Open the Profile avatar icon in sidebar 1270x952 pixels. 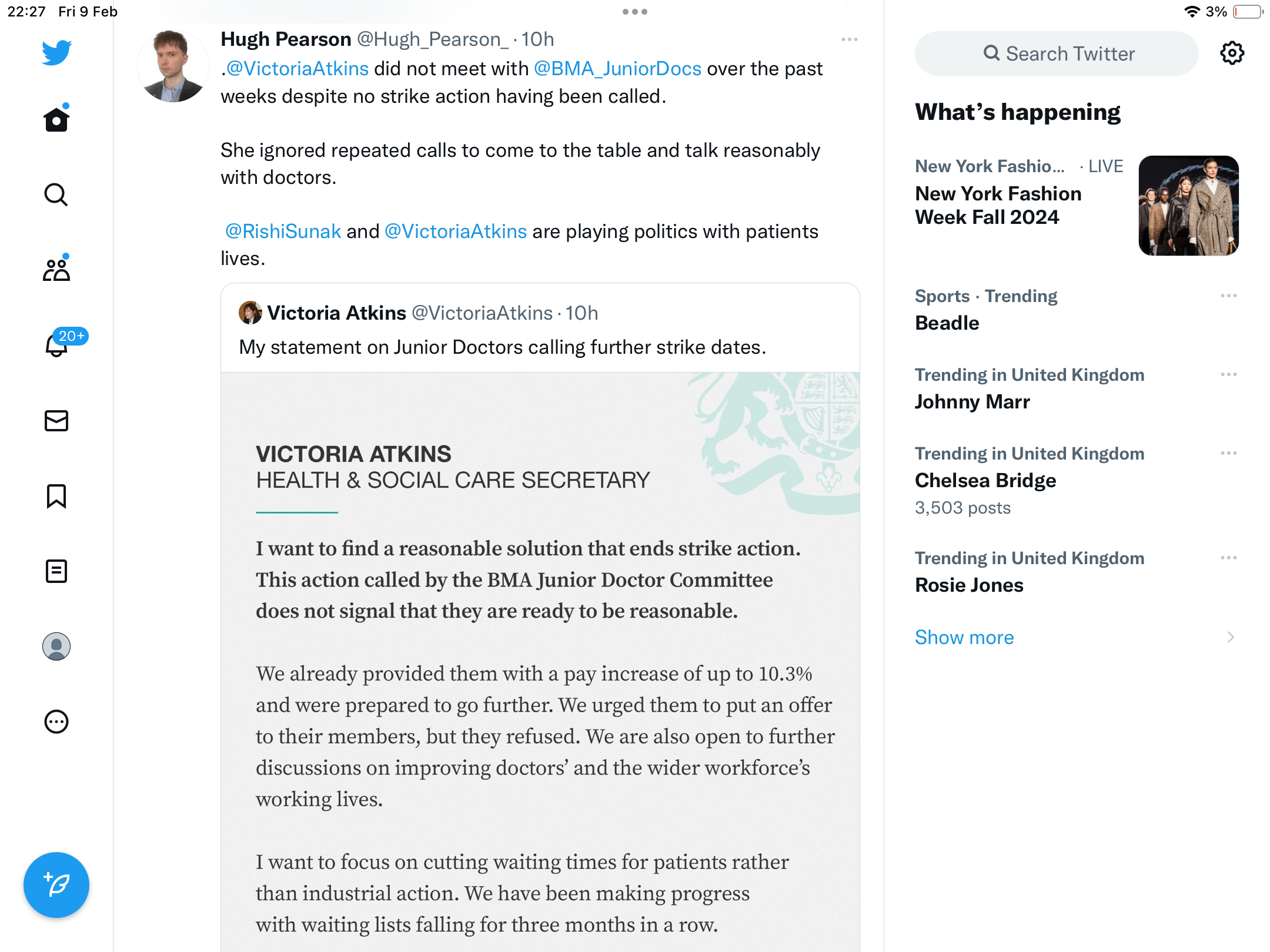point(56,646)
